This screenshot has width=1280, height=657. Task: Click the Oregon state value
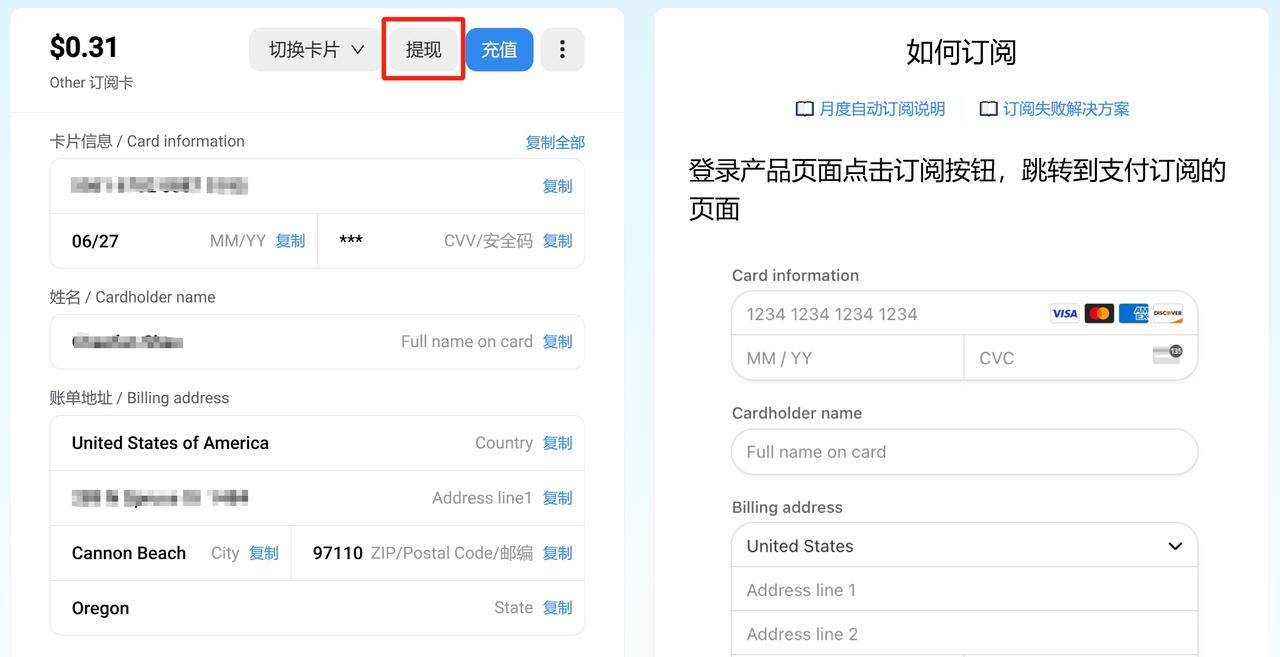click(100, 608)
